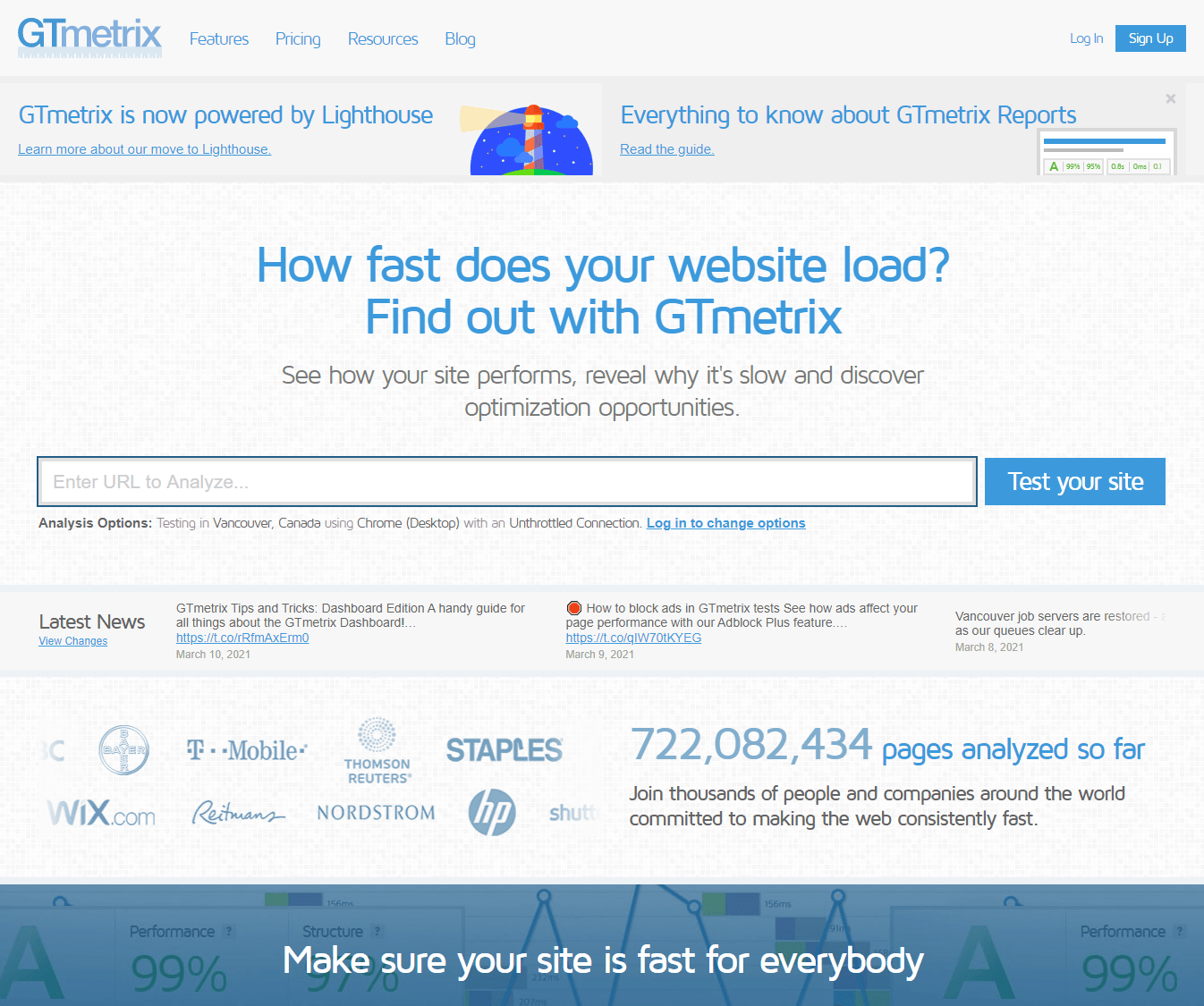Image resolution: width=1204 pixels, height=1006 pixels.
Task: Click the Thomson Reuters logo
Action: pyautogui.click(x=377, y=750)
